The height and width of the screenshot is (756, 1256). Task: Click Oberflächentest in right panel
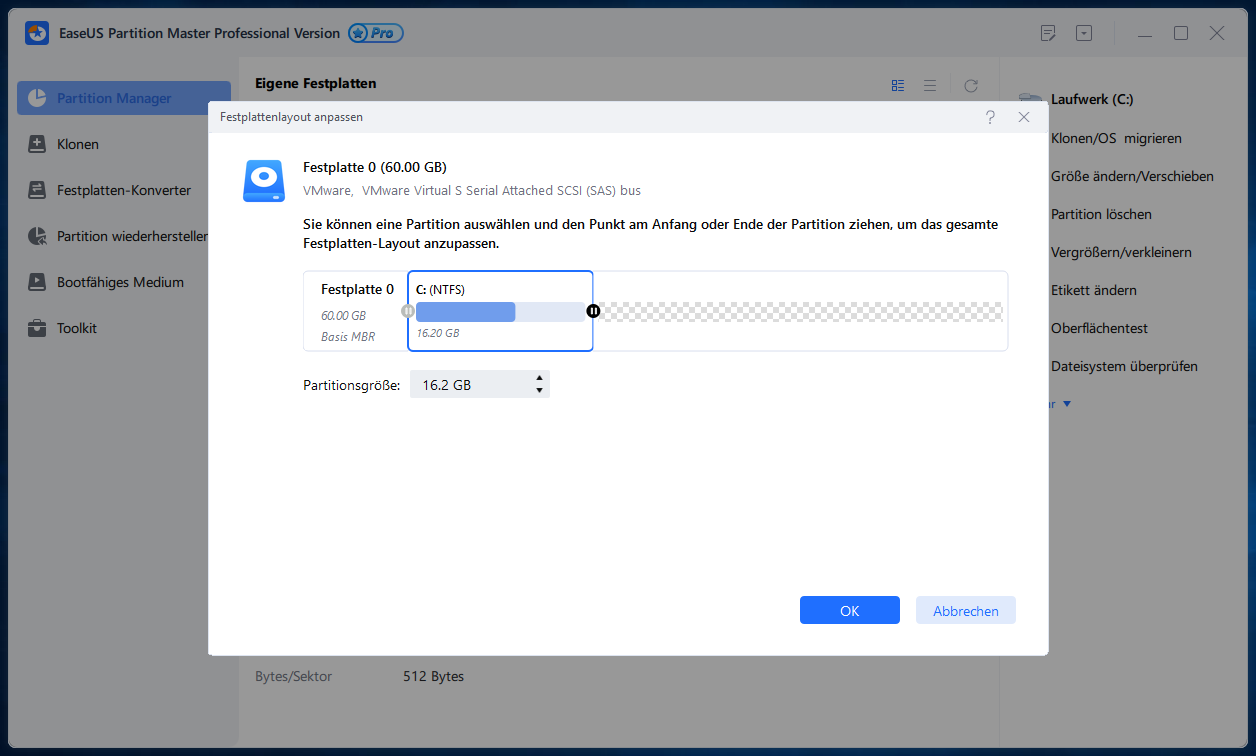pos(1099,328)
